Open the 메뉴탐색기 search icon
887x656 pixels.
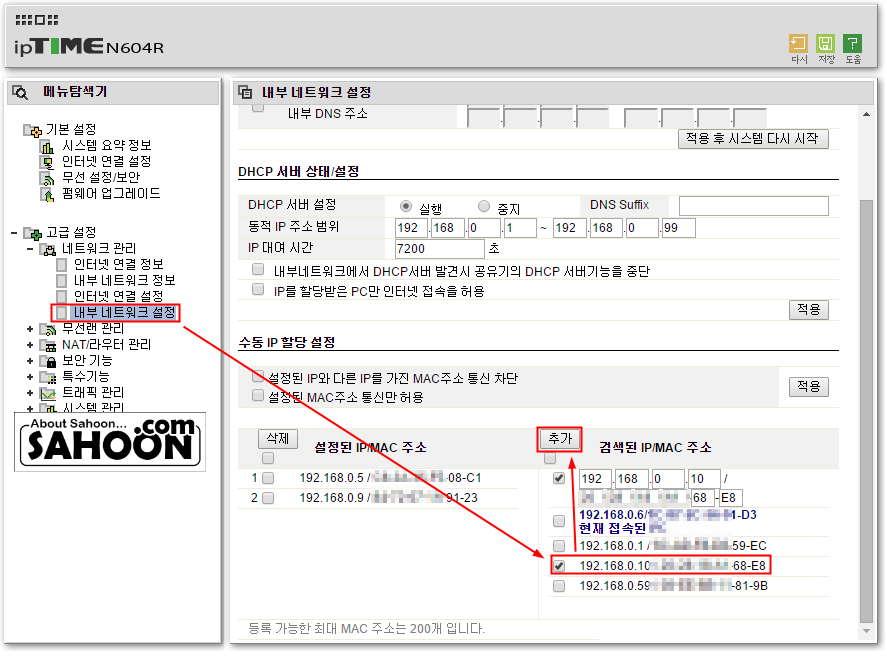pos(20,92)
